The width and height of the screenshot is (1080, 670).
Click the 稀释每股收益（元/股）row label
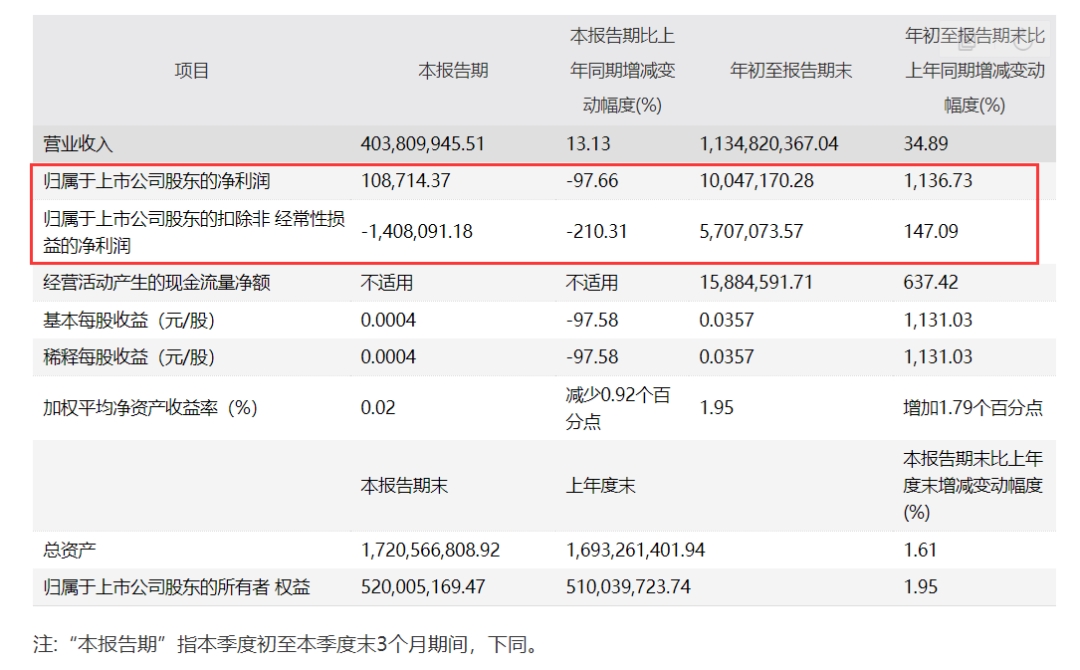(129, 357)
